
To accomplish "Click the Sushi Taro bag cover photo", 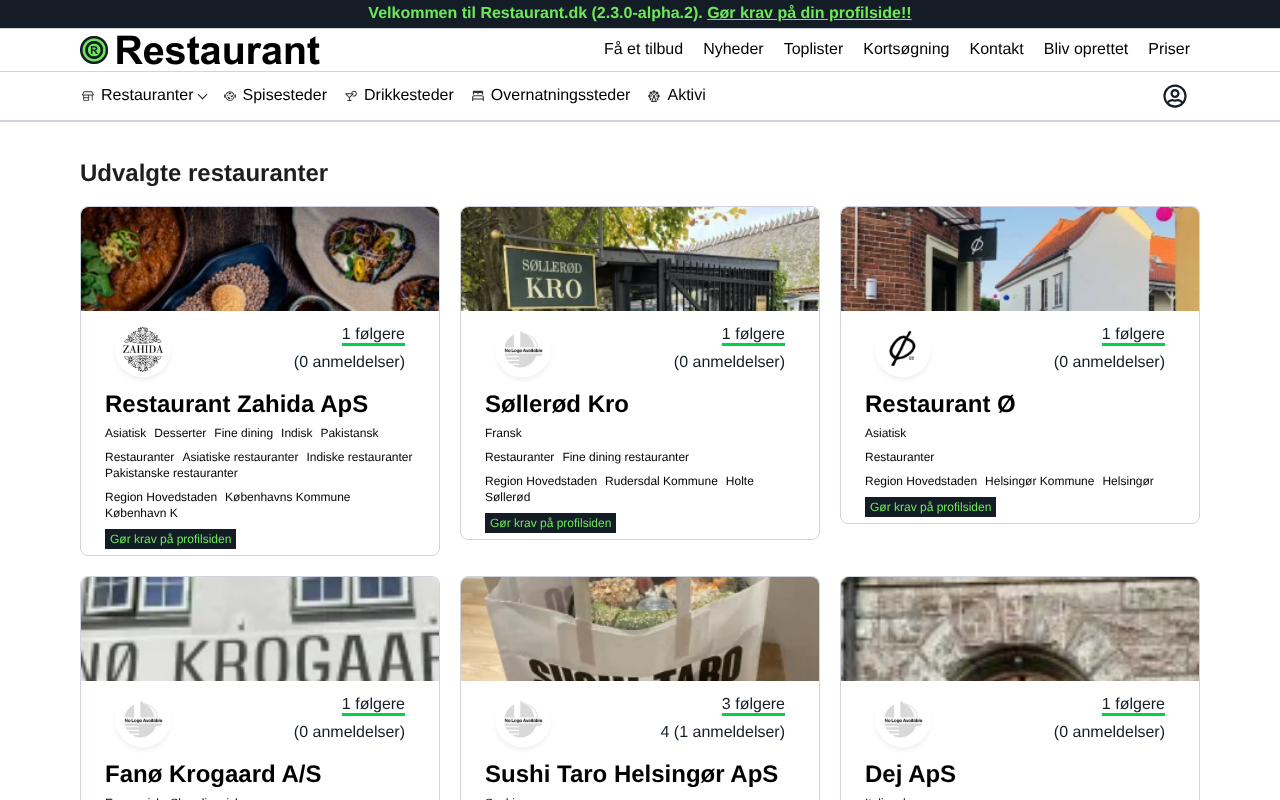I will tap(640, 629).
